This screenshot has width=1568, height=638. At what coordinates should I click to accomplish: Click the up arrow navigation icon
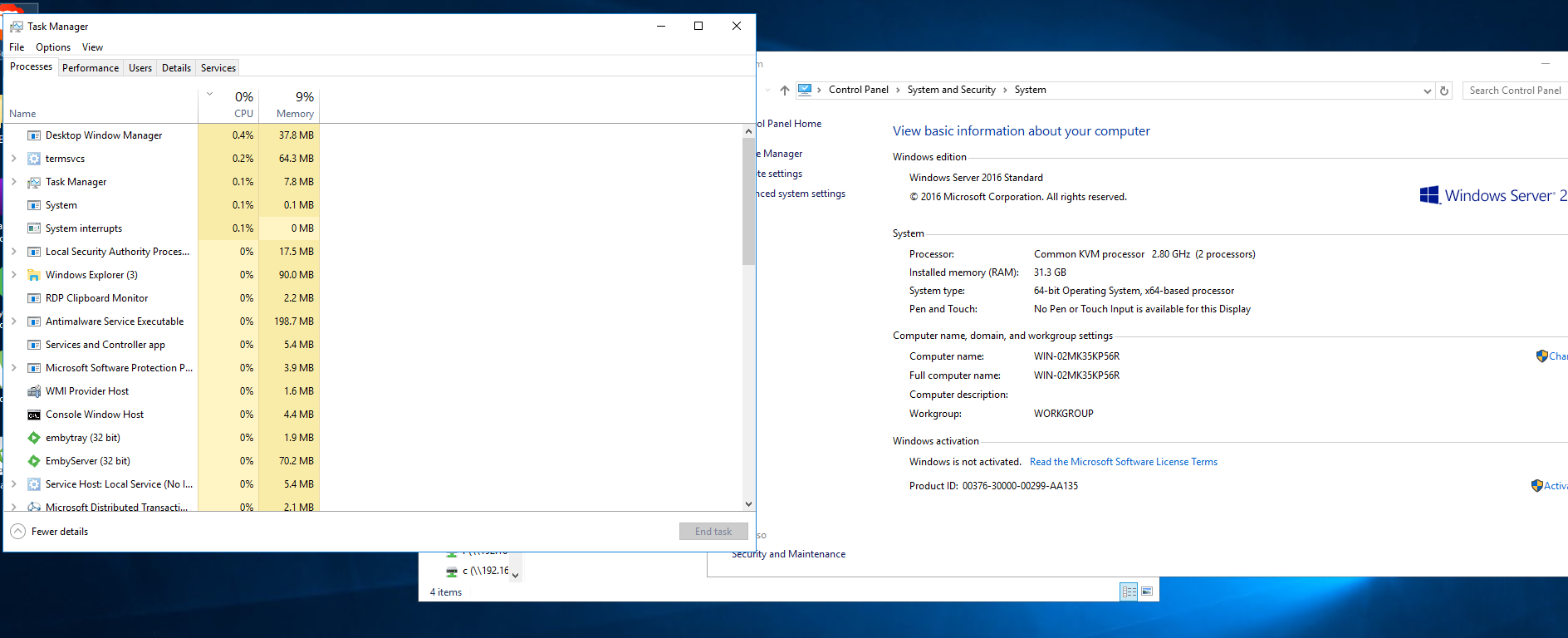[x=785, y=91]
